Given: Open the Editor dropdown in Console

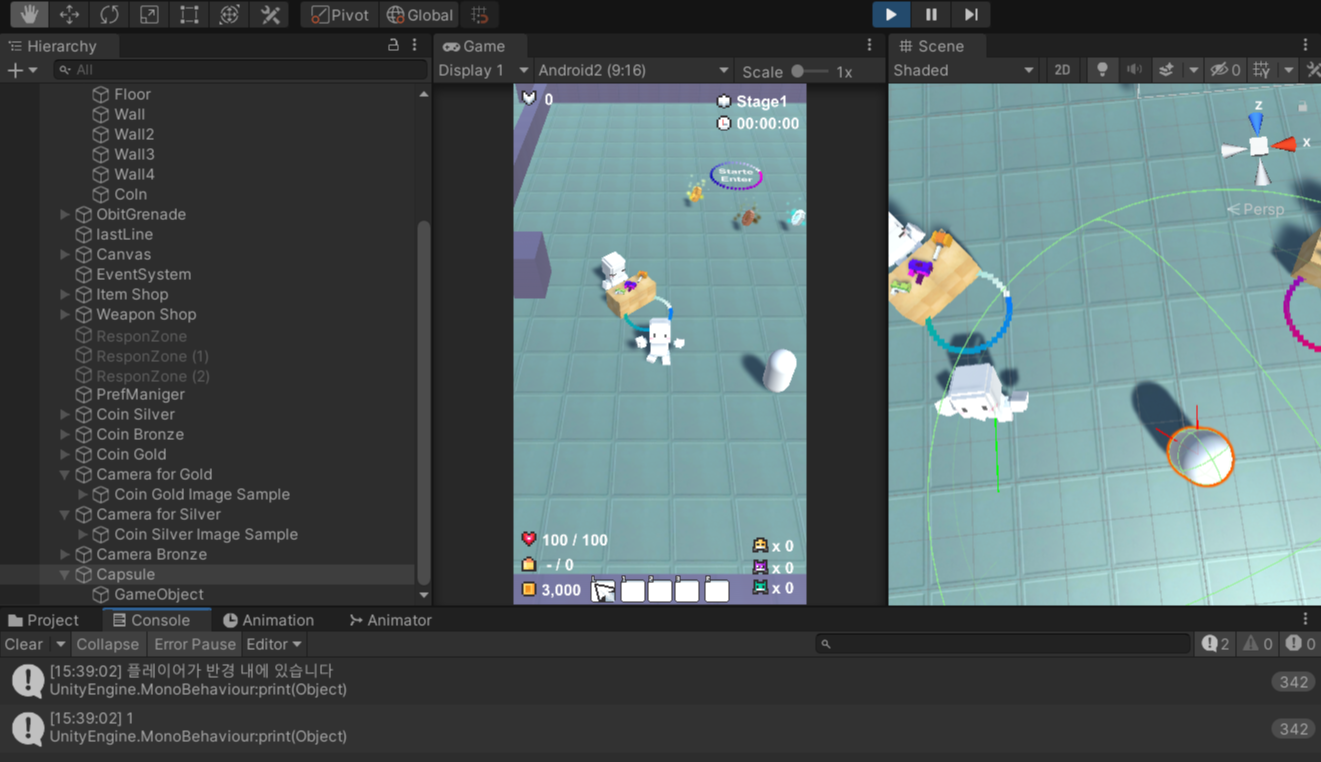Looking at the screenshot, I should [x=274, y=644].
